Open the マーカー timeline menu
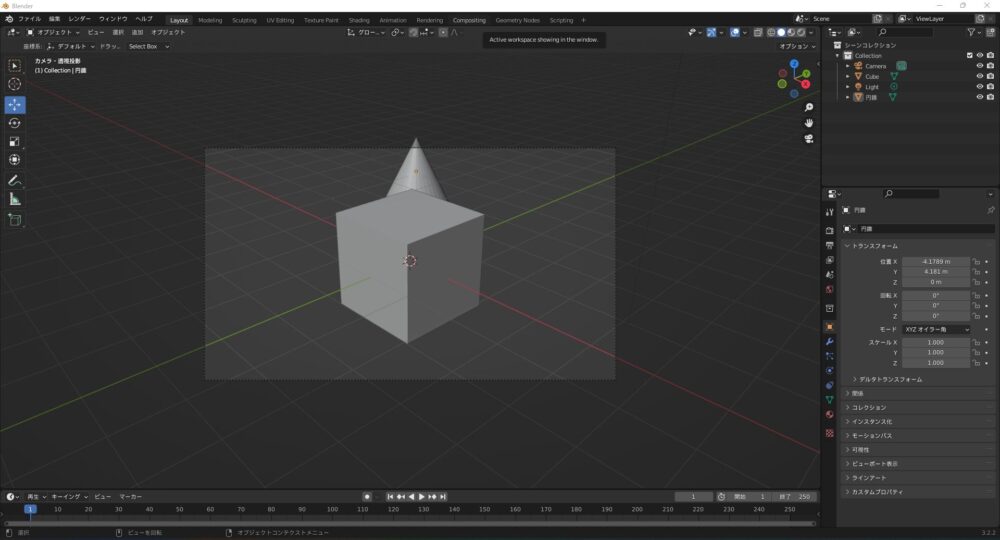The width and height of the screenshot is (1000, 540). (130, 497)
